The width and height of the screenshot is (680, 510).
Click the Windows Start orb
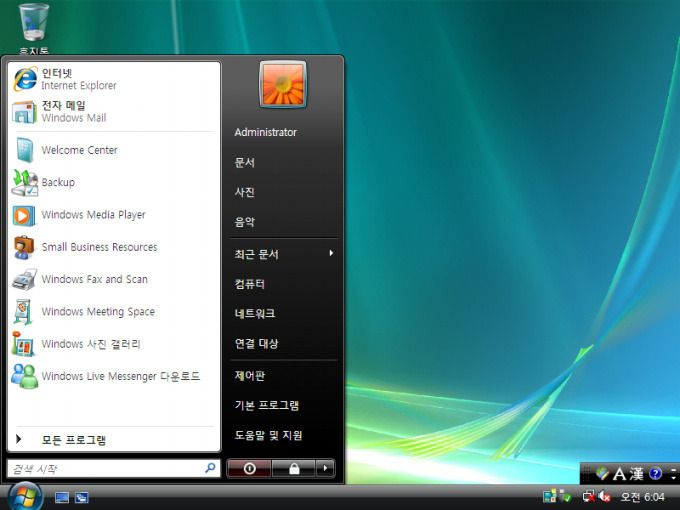[25, 497]
